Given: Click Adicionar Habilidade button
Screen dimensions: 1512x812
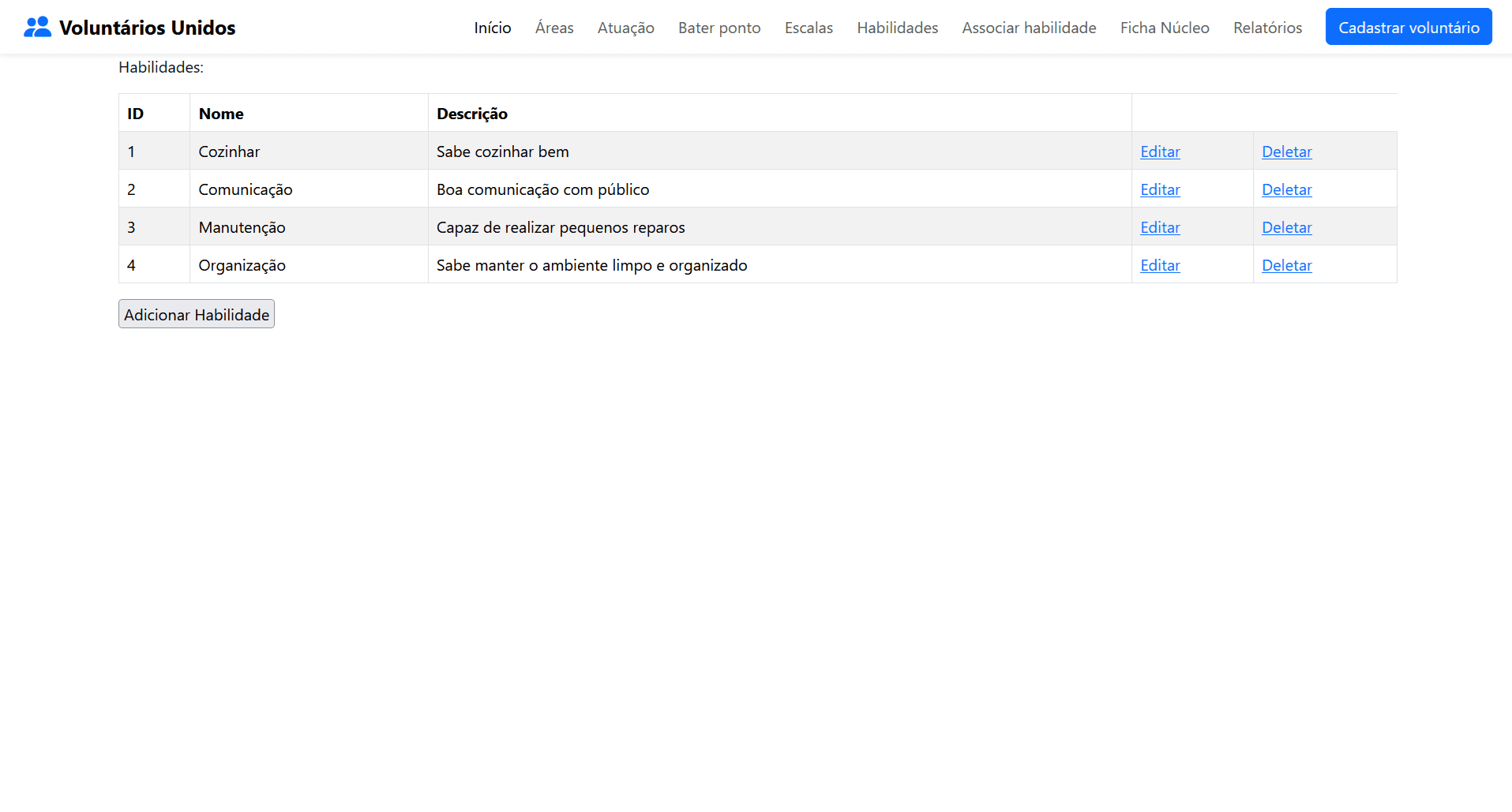Looking at the screenshot, I should pos(196,313).
